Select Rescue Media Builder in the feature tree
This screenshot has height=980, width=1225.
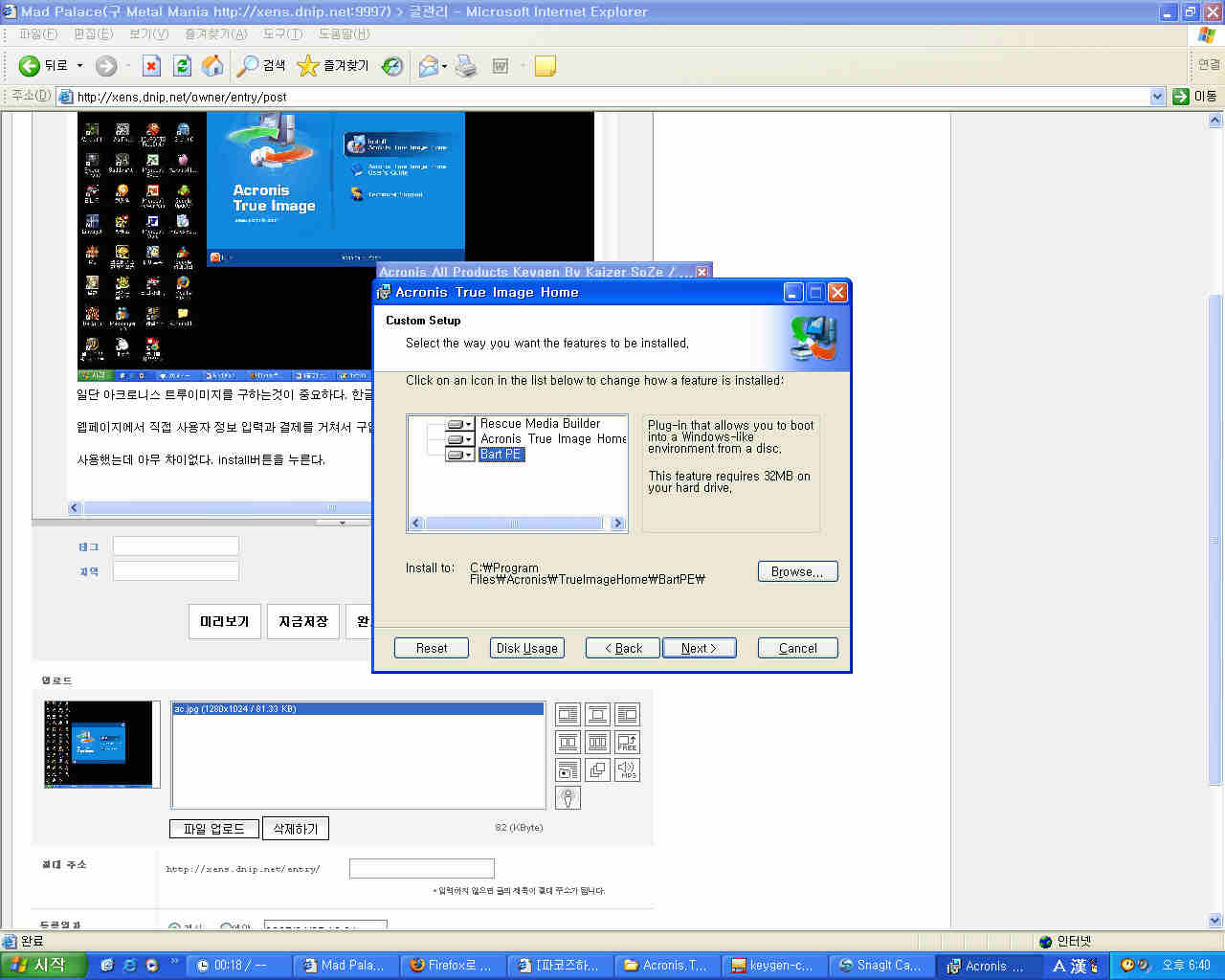540,424
